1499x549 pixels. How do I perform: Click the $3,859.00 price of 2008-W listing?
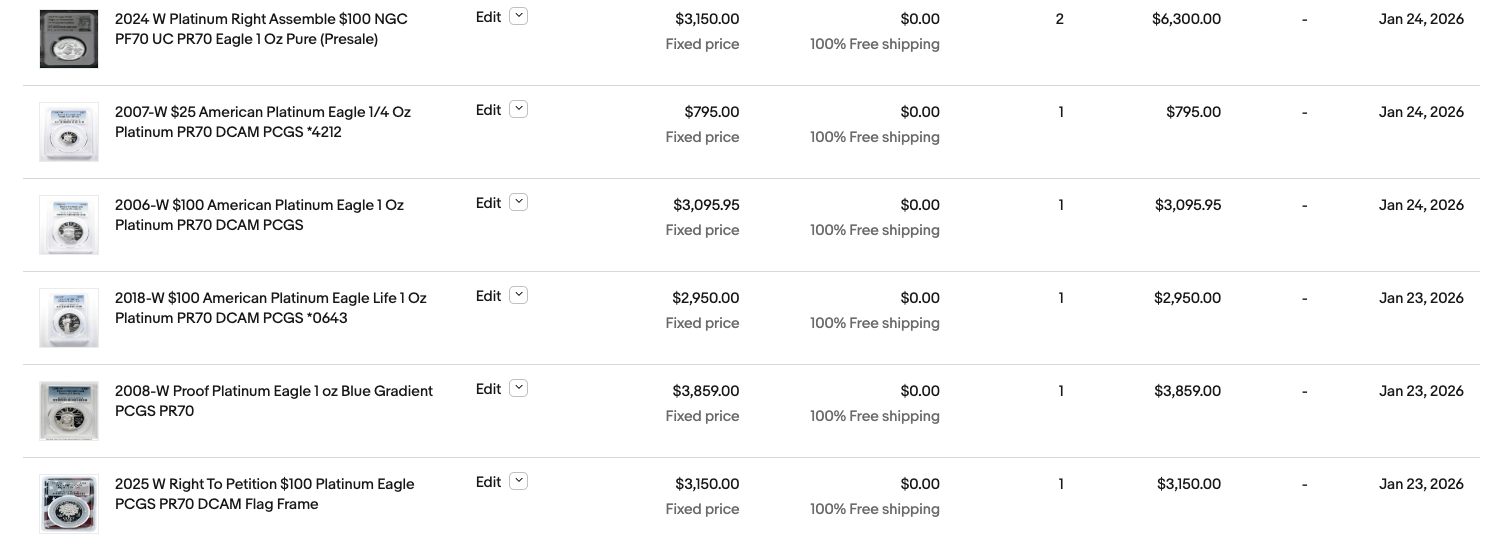pyautogui.click(x=705, y=391)
